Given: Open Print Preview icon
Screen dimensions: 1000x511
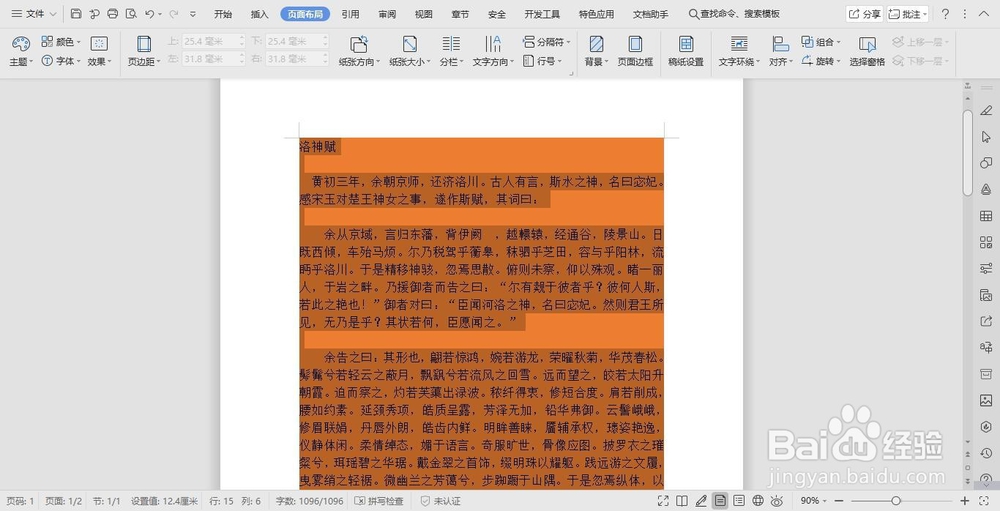Looking at the screenshot, I should [131, 13].
